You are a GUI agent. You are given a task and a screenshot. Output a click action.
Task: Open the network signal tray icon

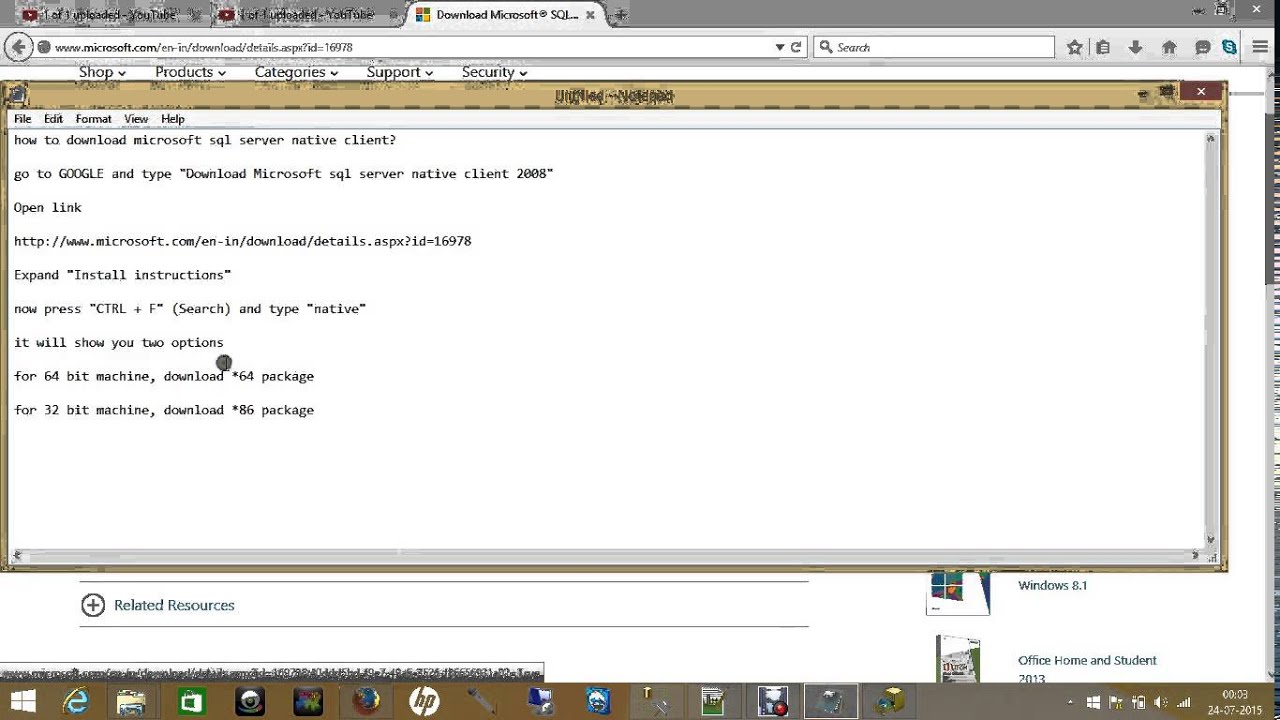(1184, 702)
